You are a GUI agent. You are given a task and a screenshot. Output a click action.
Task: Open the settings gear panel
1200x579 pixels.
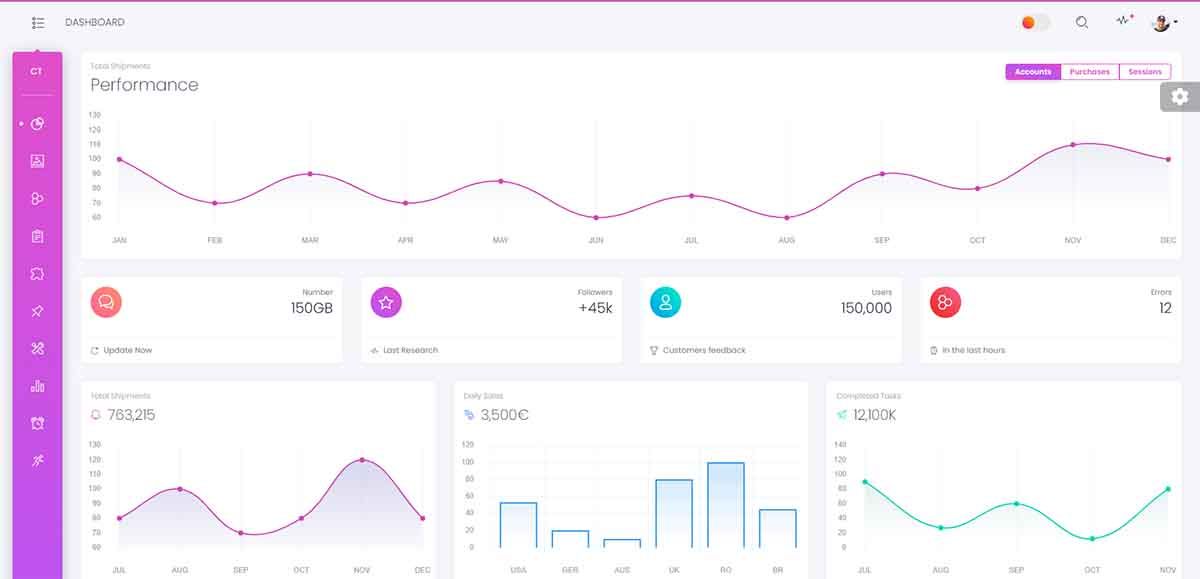(1180, 96)
